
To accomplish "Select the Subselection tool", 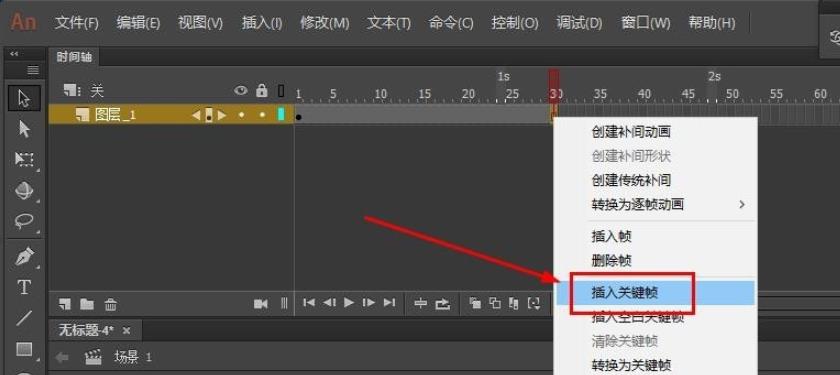I will [24, 129].
